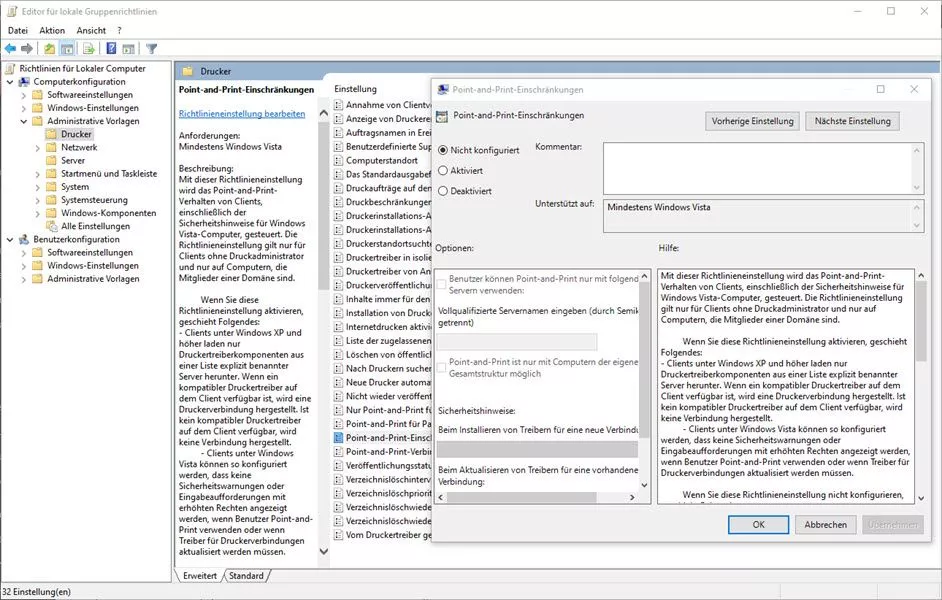Open the Aktion menu

52,31
